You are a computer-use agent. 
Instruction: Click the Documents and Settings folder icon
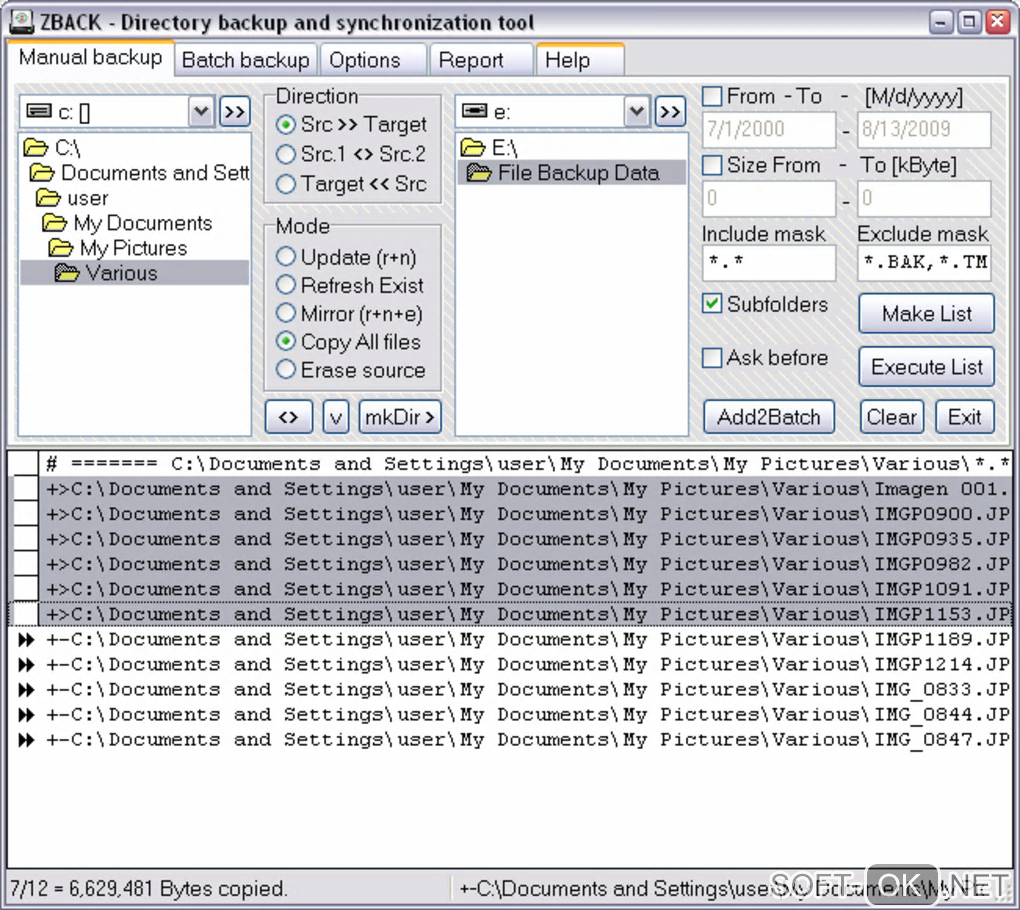tap(42, 172)
